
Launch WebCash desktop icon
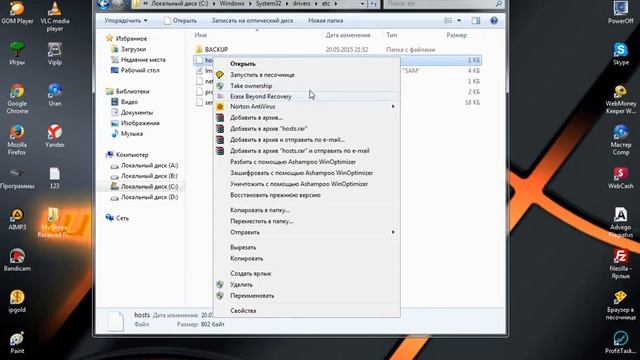[x=620, y=178]
